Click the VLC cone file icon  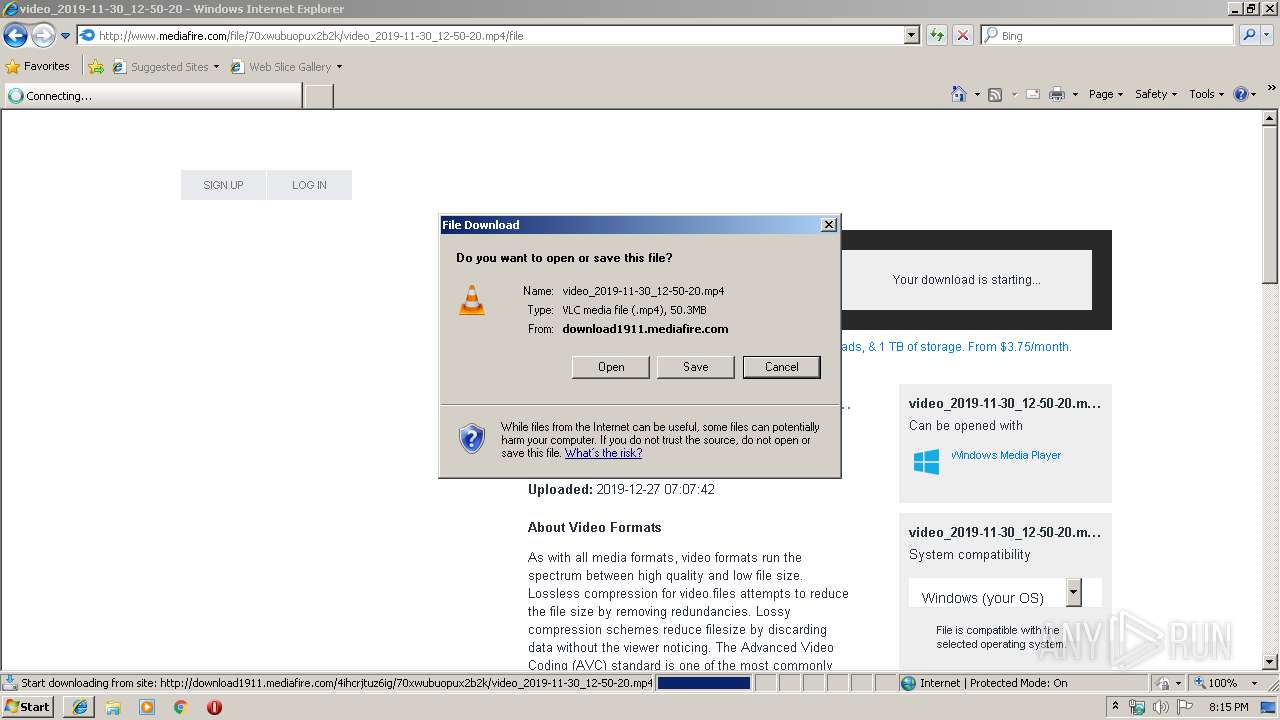[472, 300]
